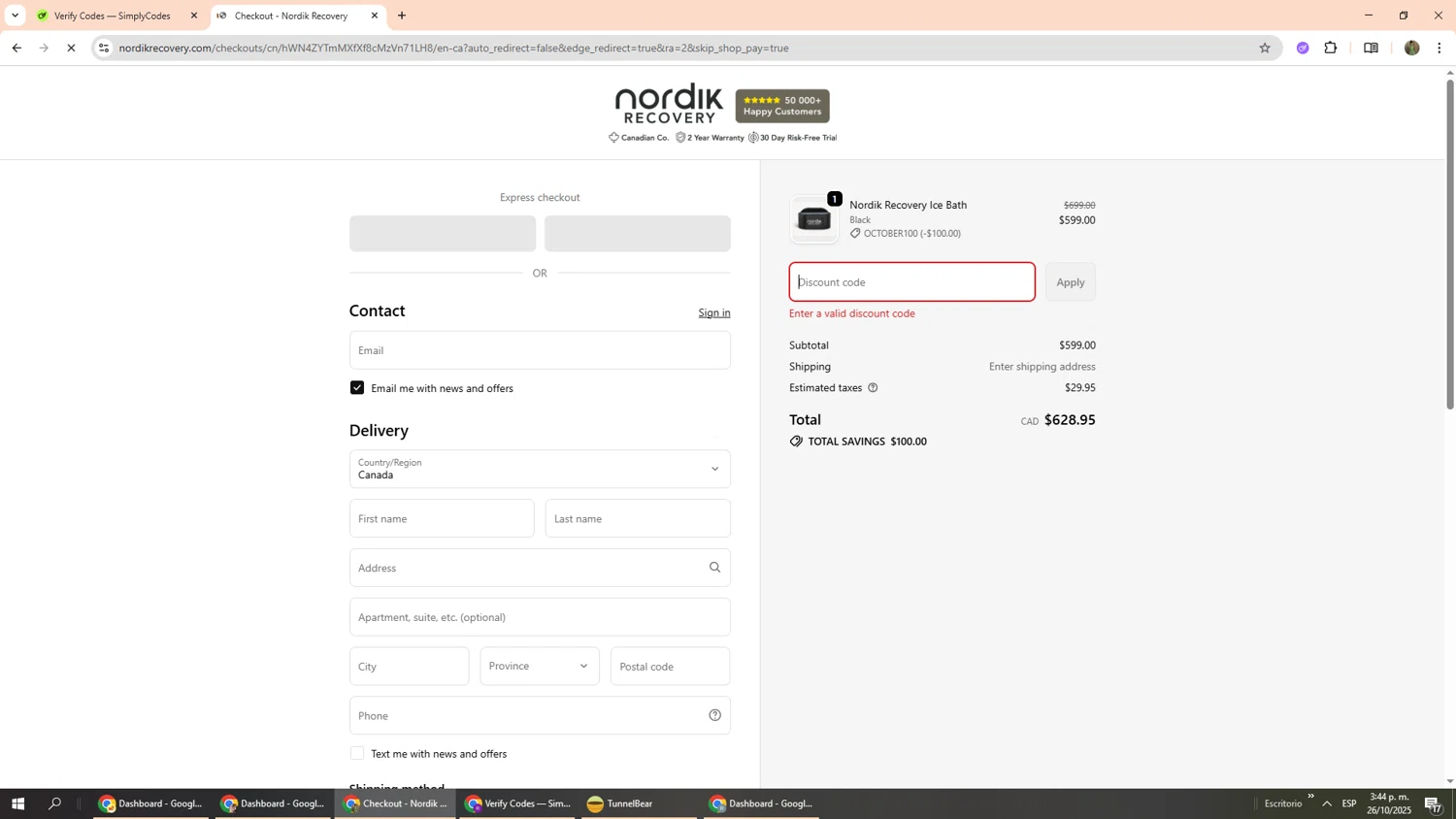This screenshot has height=819, width=1456.
Task: Close the Verify Codes SimplyCodes tab
Action: tap(193, 16)
